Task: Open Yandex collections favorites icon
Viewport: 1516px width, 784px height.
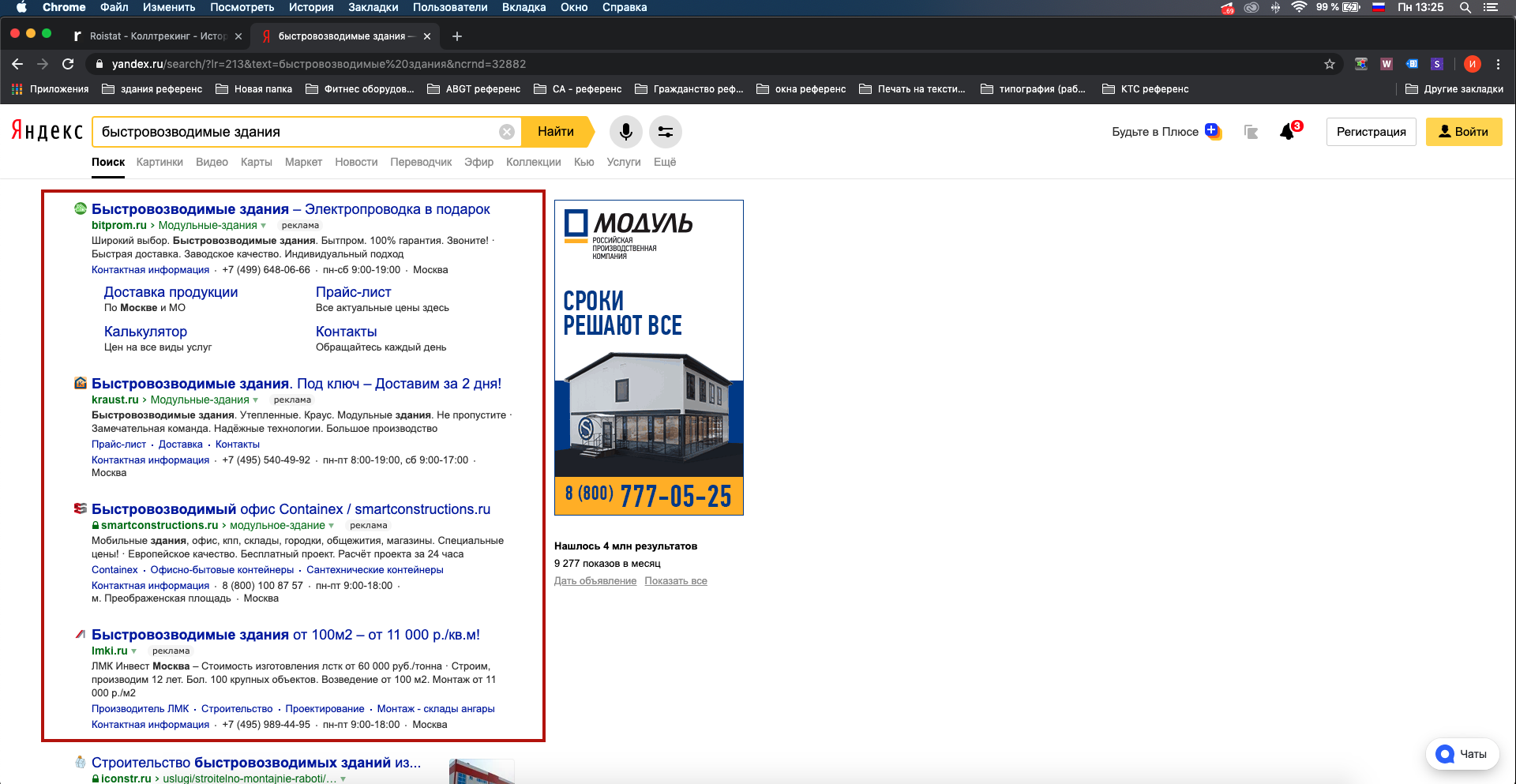Action: (1251, 132)
